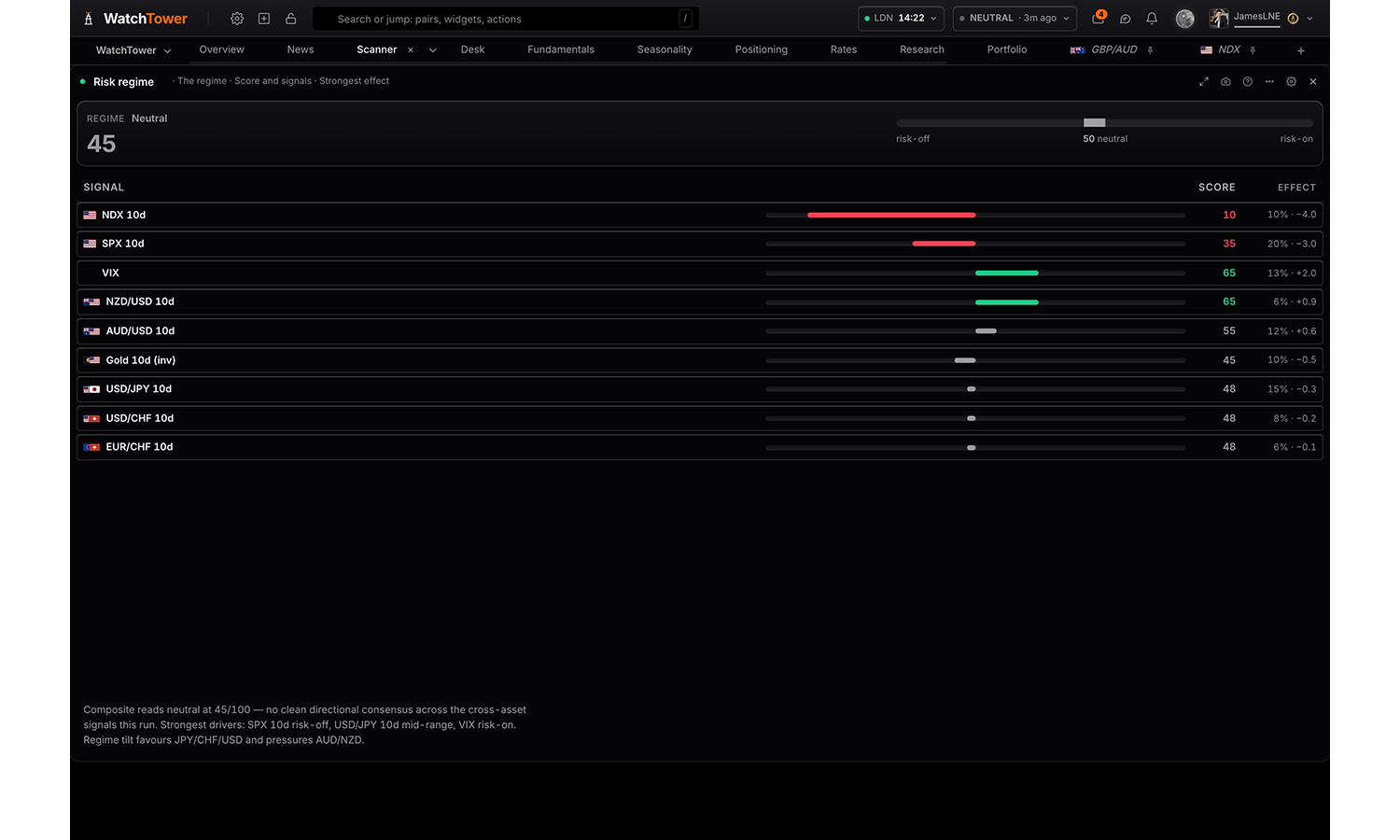
Task: Switch to the News tab
Action: coord(301,49)
